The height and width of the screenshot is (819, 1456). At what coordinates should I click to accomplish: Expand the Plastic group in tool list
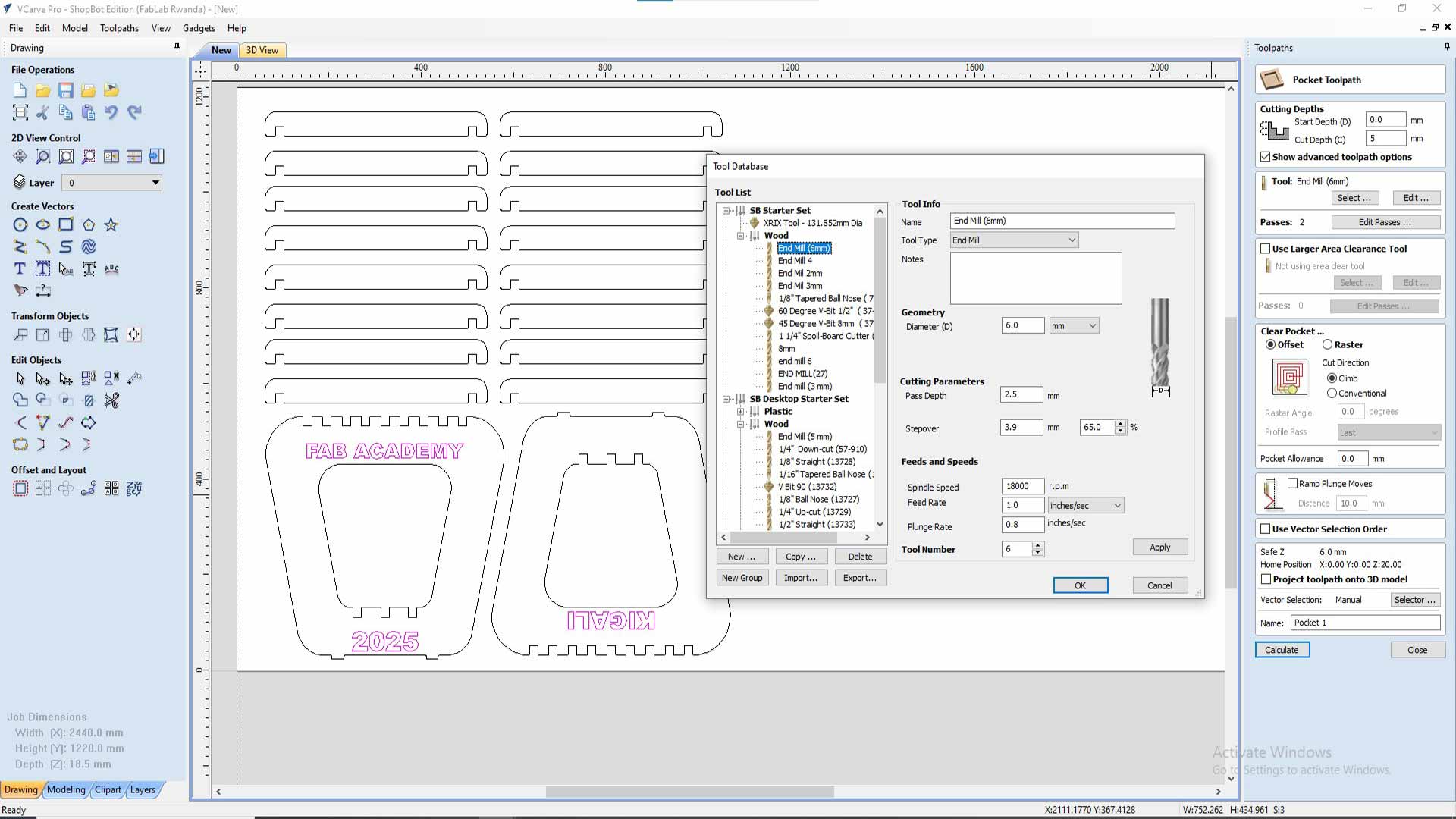740,412
